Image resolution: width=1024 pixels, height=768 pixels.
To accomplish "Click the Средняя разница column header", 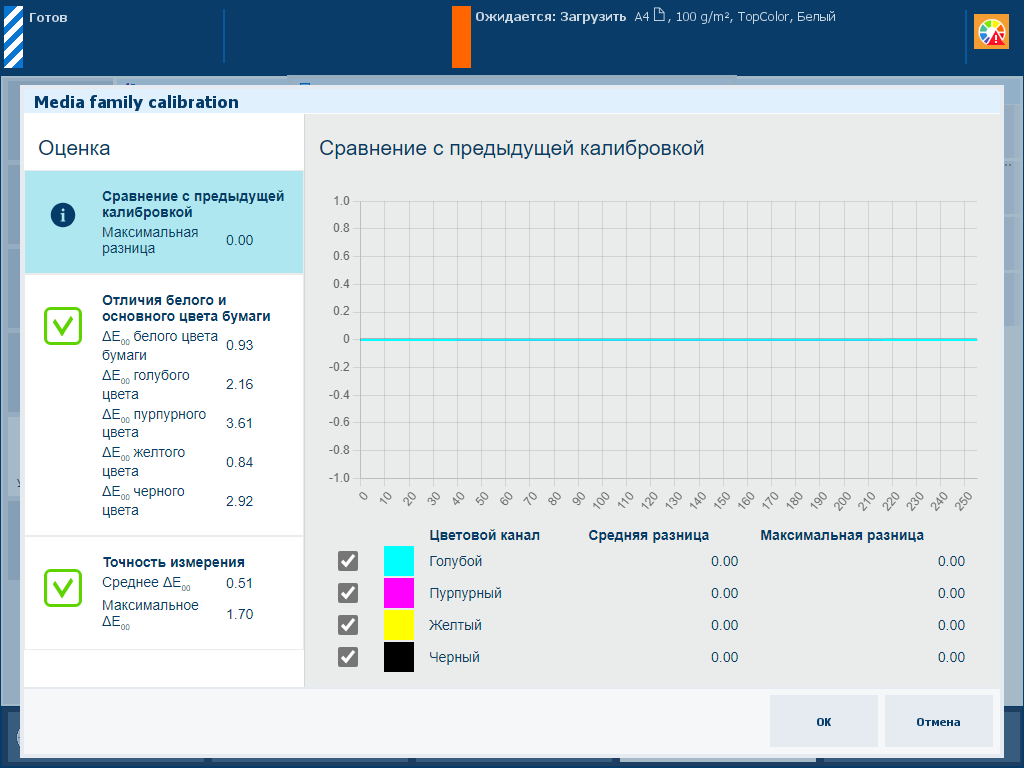I will 648,536.
